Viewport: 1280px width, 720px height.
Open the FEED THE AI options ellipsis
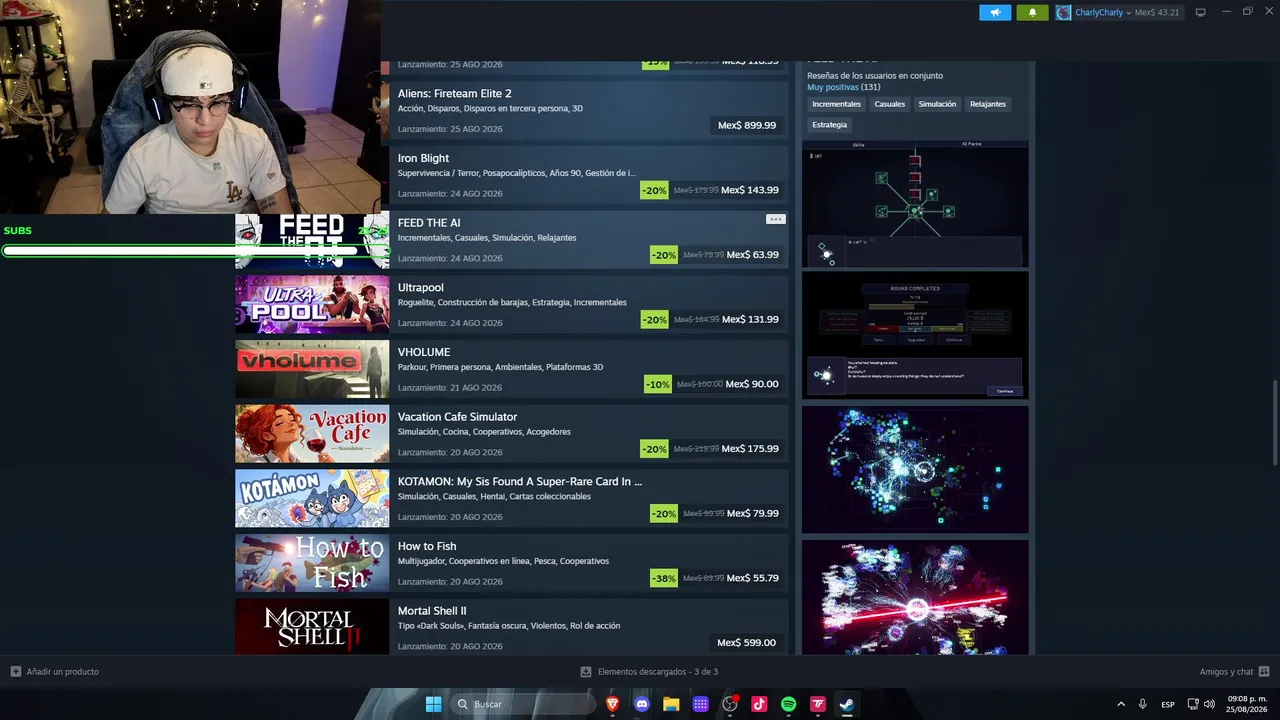776,219
